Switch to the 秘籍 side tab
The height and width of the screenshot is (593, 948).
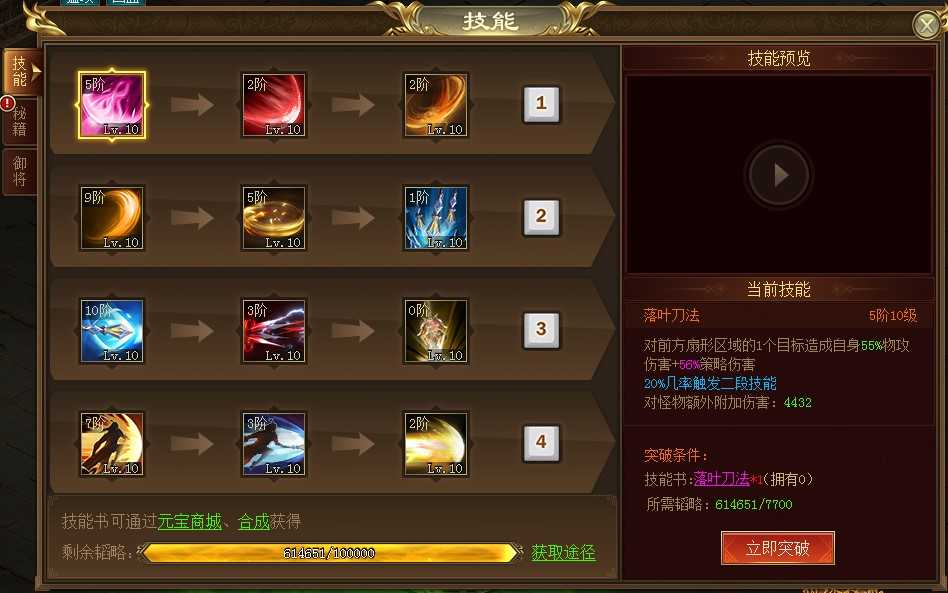[20, 121]
